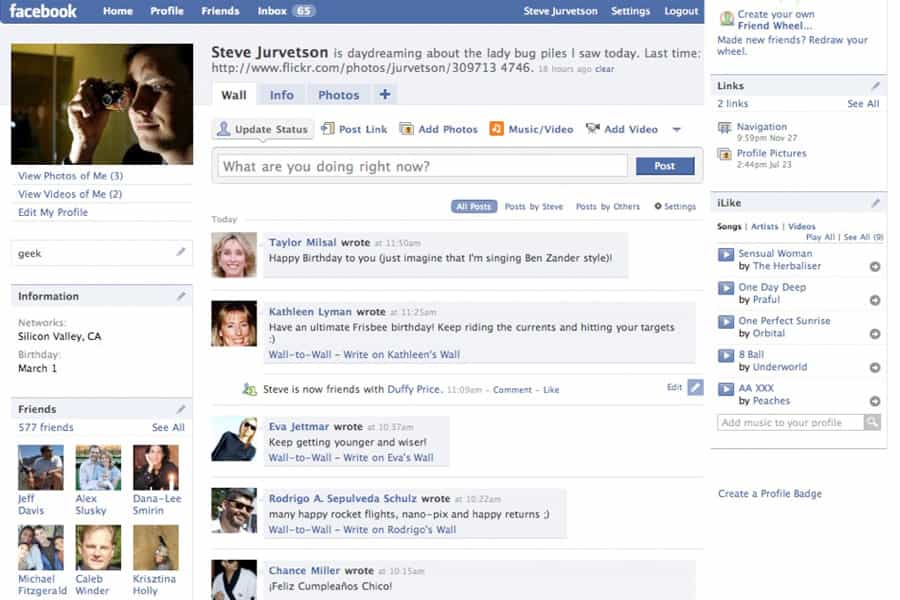The image size is (900, 600).
Task: Click round icon beside AA XXX
Action: pyautogui.click(x=875, y=401)
